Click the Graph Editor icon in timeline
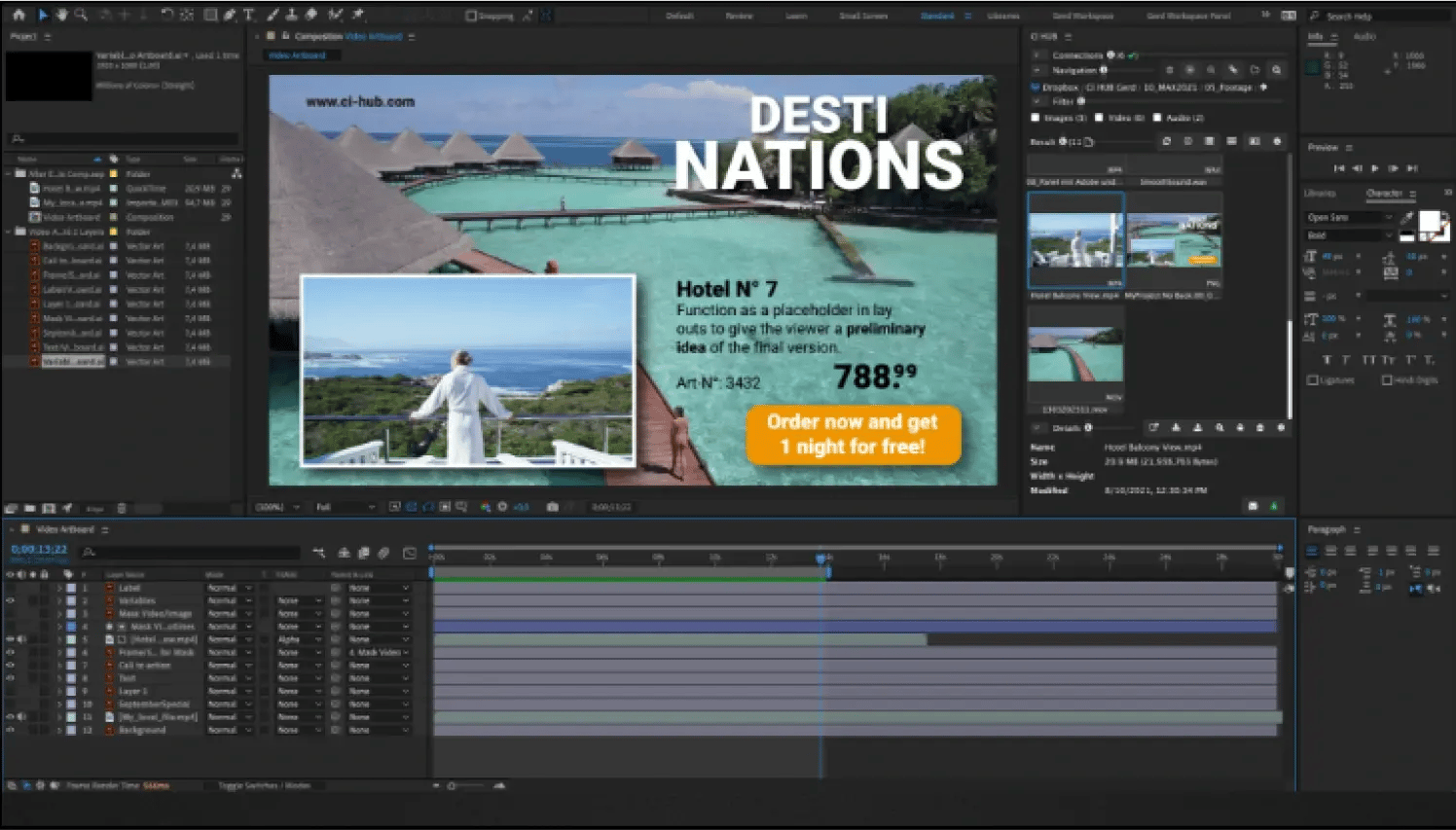This screenshot has height=830, width=1456. click(x=410, y=553)
